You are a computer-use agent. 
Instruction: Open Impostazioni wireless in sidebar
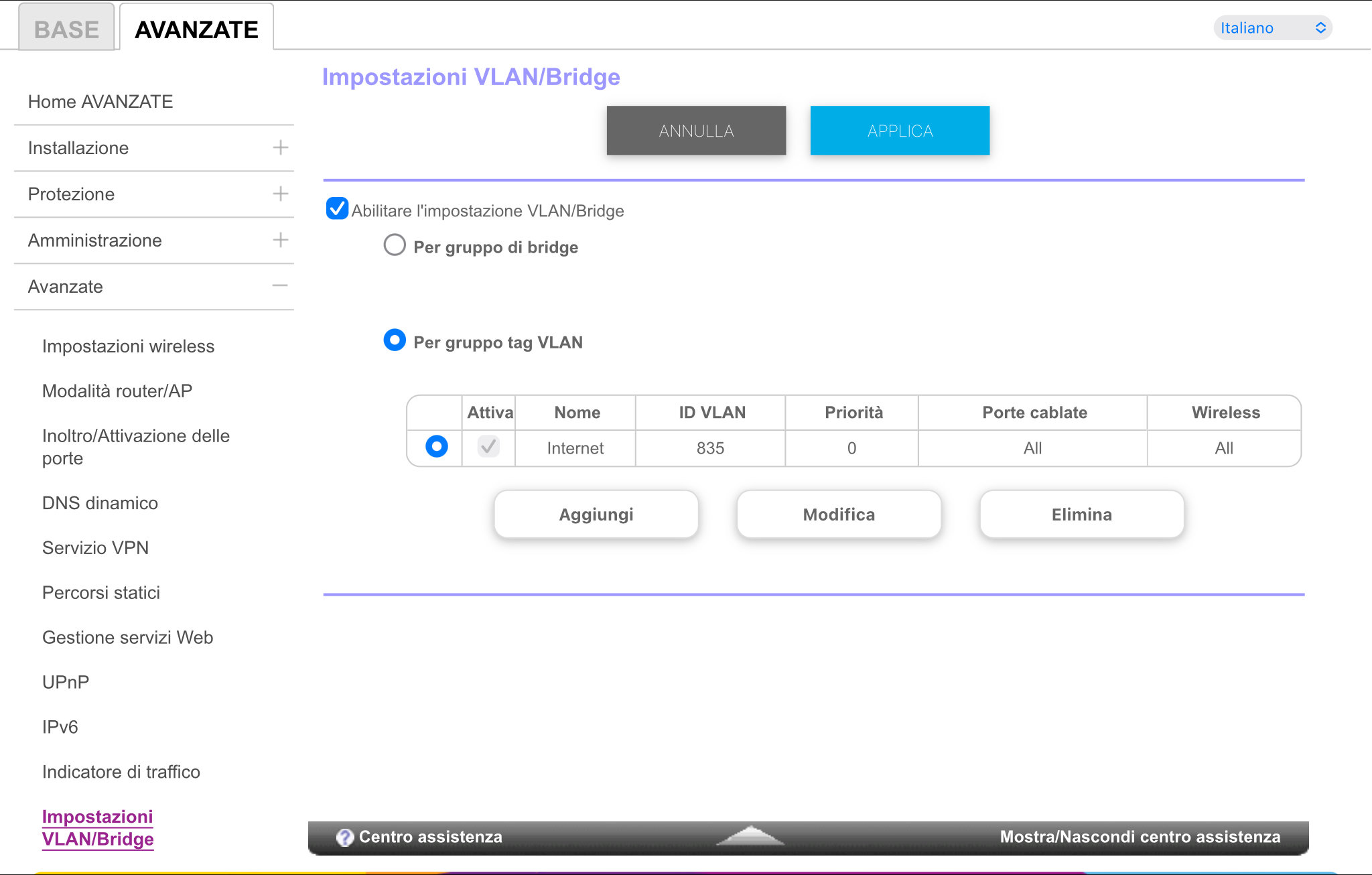coord(128,346)
